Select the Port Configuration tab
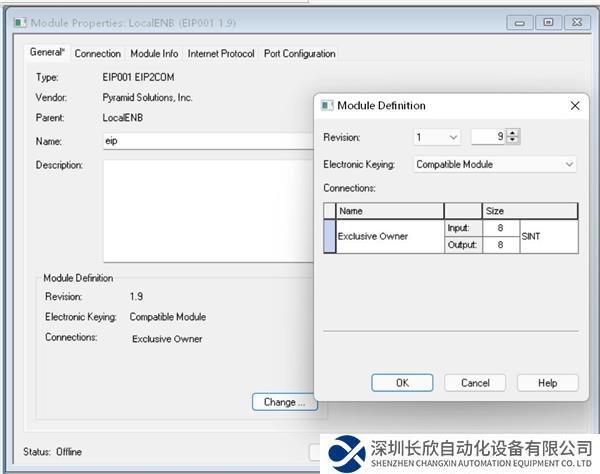Viewport: 600px width, 474px height. pyautogui.click(x=299, y=54)
